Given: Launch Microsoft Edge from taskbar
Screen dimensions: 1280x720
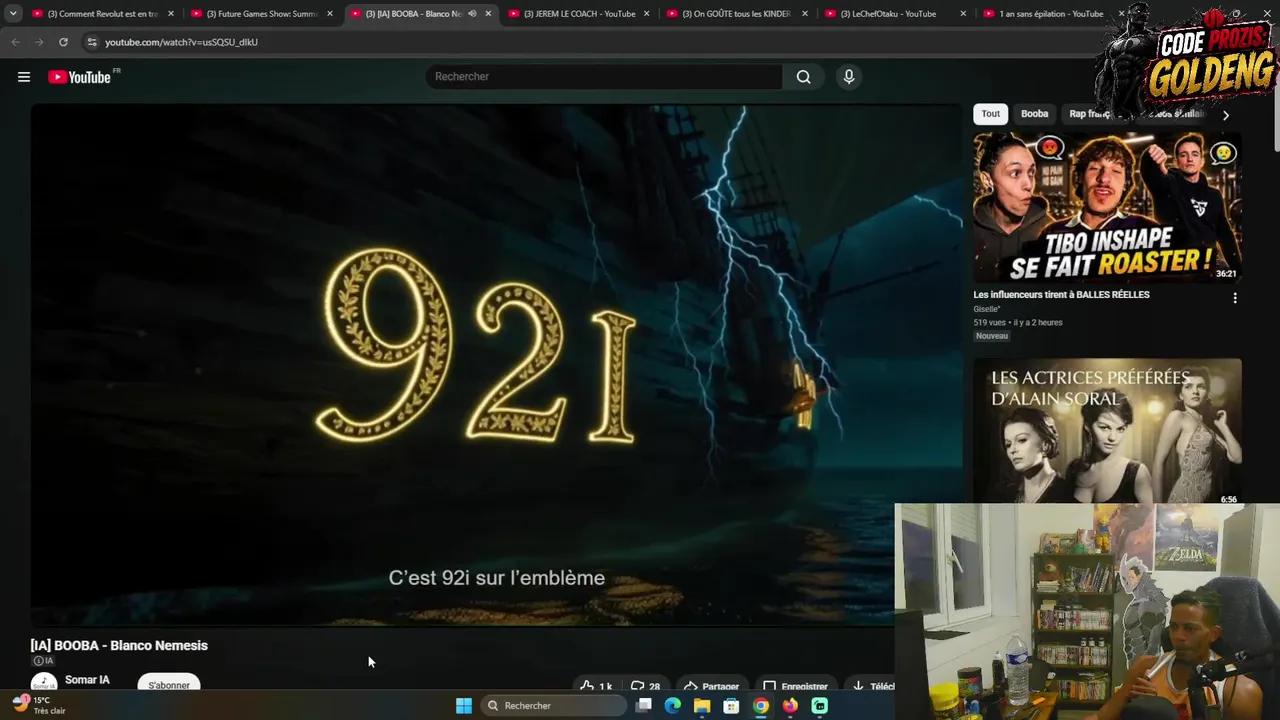Looking at the screenshot, I should pos(673,706).
